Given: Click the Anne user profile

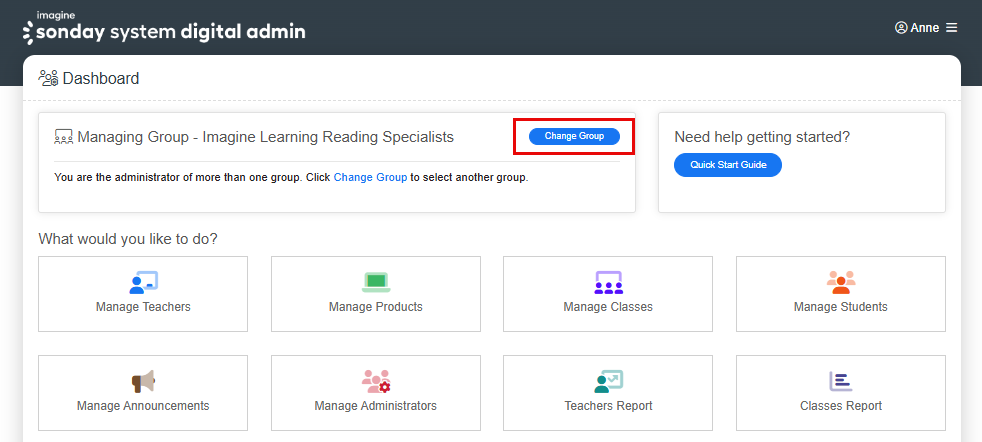Looking at the screenshot, I should click(917, 28).
